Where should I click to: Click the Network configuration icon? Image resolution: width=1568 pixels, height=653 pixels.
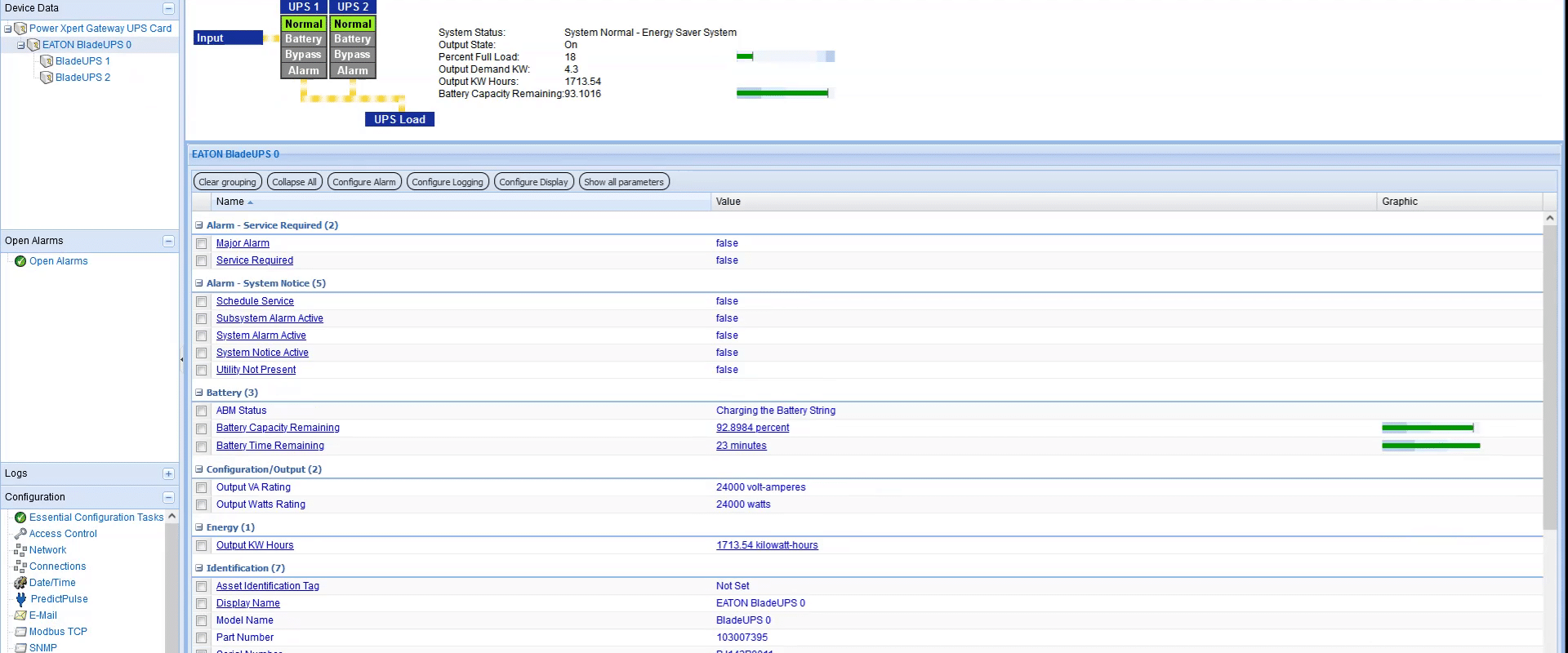click(x=20, y=550)
